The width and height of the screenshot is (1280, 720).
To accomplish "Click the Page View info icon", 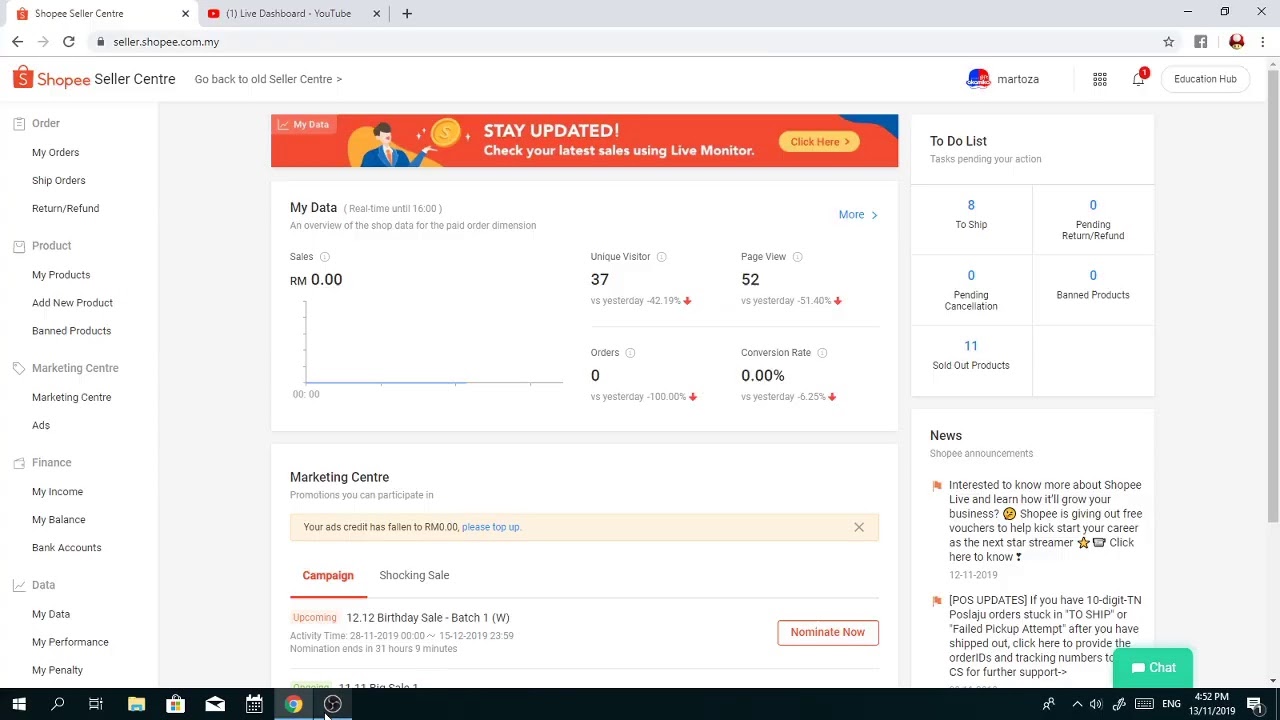I will 797,257.
